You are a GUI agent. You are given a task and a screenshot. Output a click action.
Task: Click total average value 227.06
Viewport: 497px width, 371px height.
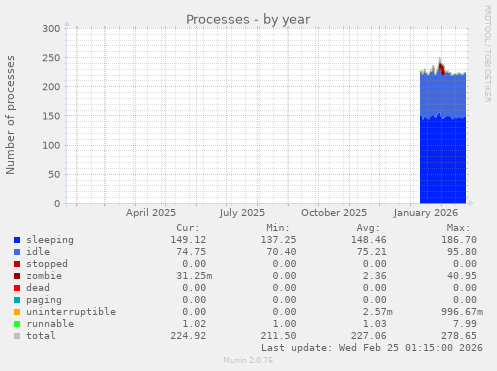[369, 336]
